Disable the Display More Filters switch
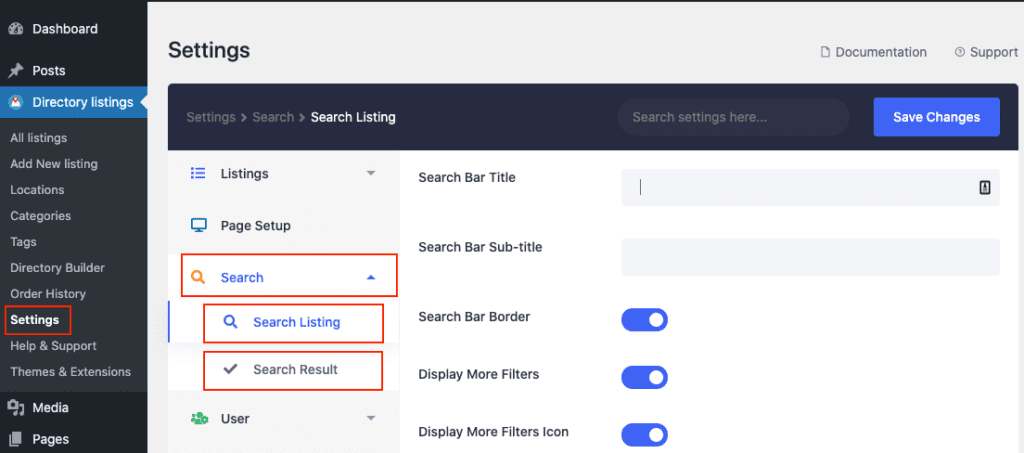Screen dimensions: 1024x453 (x=645, y=377)
